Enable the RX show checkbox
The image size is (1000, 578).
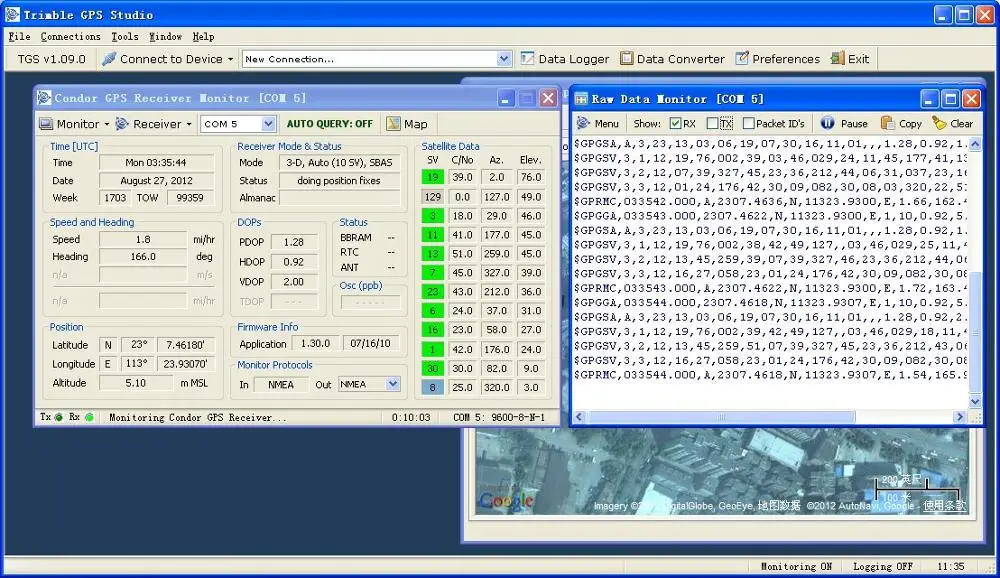point(675,123)
